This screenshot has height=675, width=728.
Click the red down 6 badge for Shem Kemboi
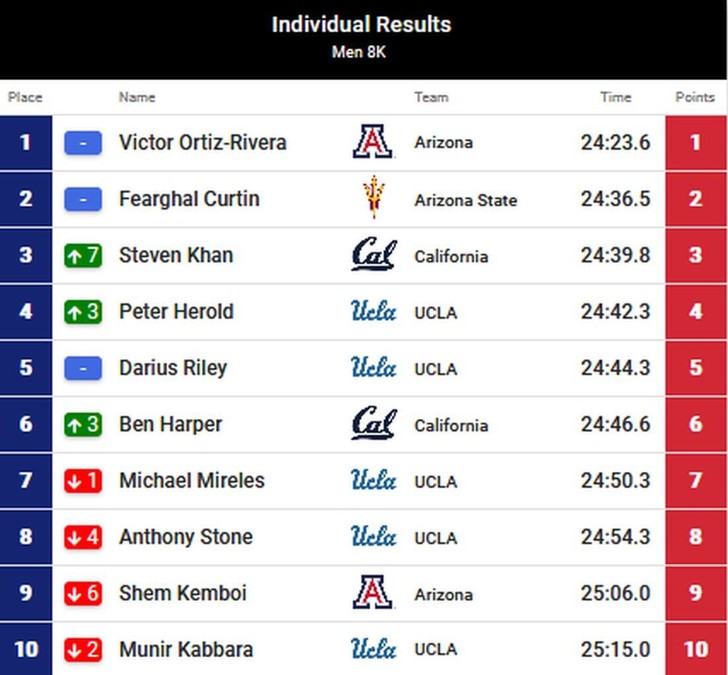point(83,593)
